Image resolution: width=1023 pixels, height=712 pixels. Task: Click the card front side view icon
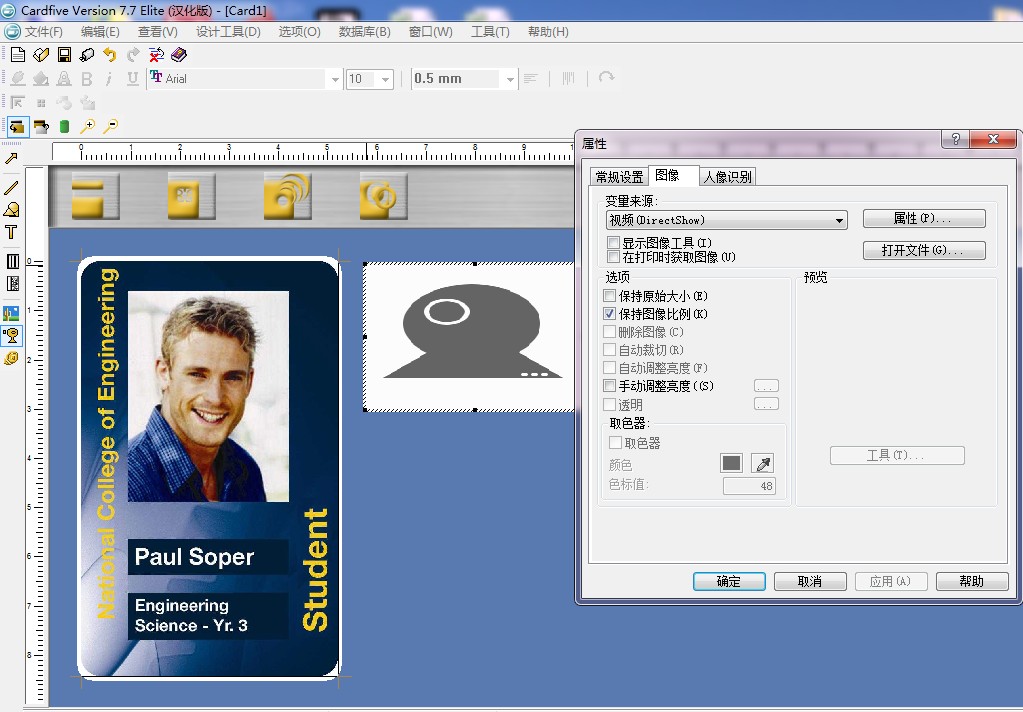point(18,126)
